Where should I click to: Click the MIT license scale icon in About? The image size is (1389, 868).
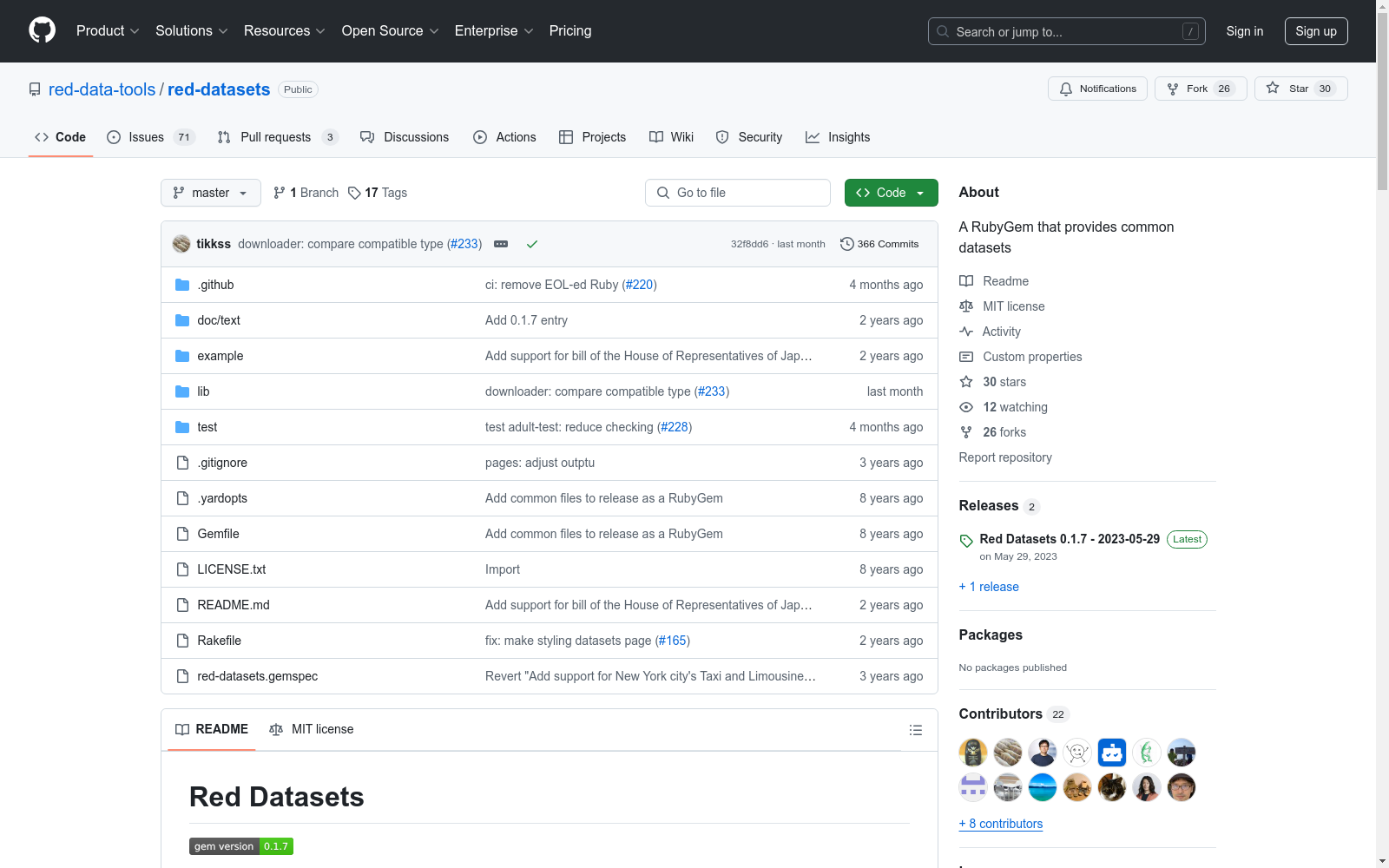(x=966, y=306)
